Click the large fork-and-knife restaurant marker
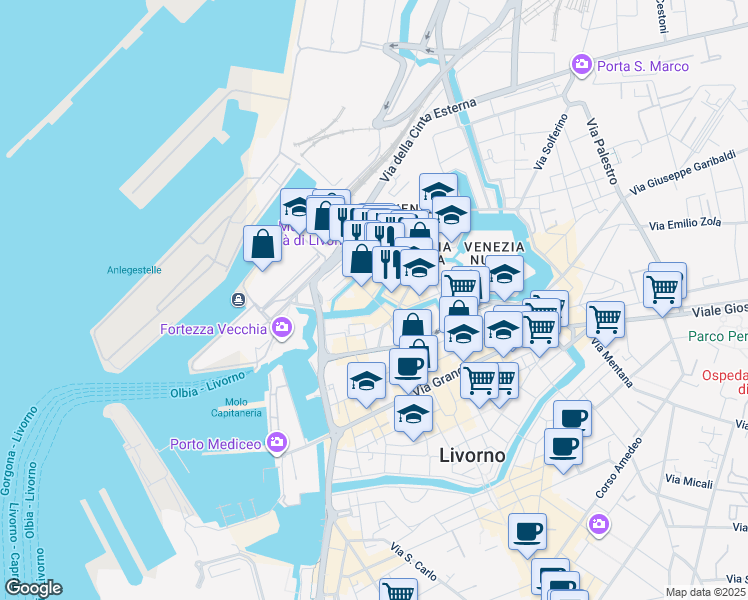Screen dimensions: 748x600 (x=391, y=269)
